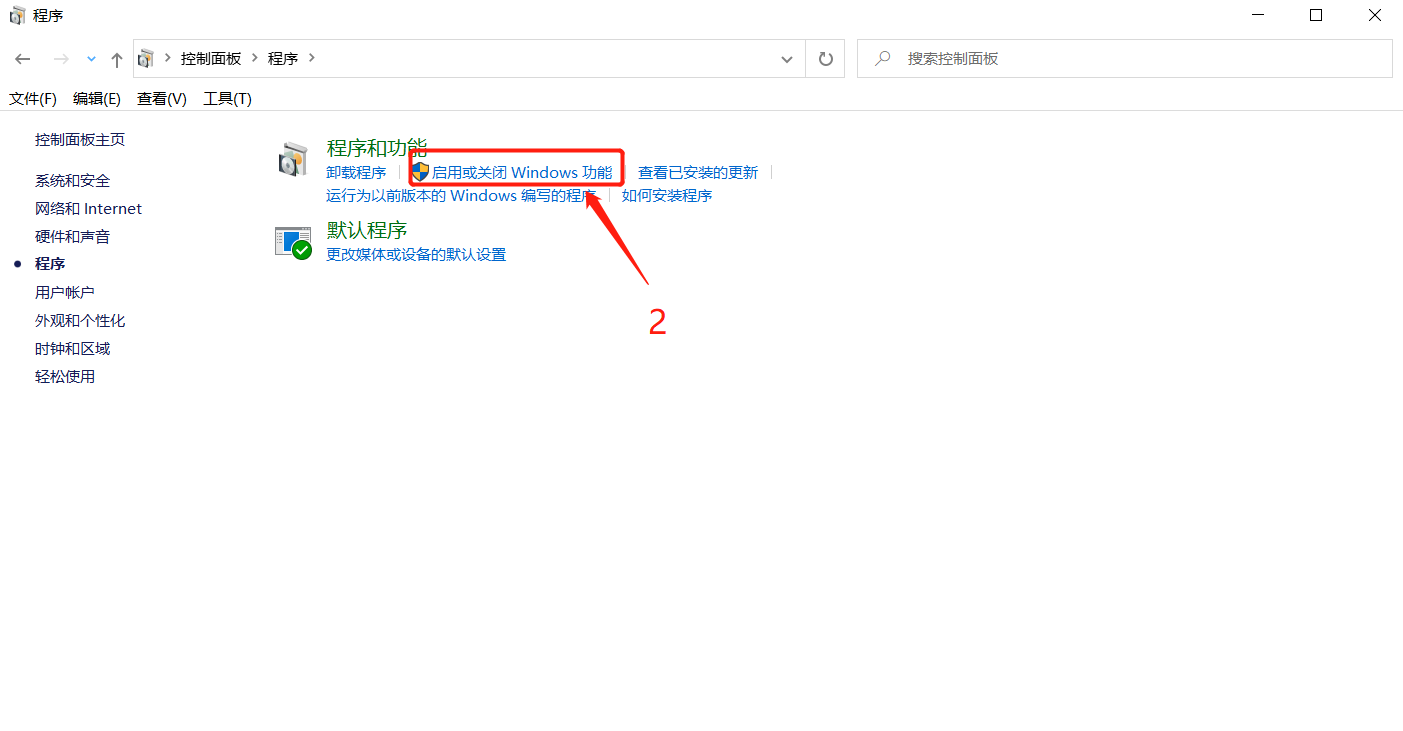Click the control panel icon in address bar

point(146,58)
